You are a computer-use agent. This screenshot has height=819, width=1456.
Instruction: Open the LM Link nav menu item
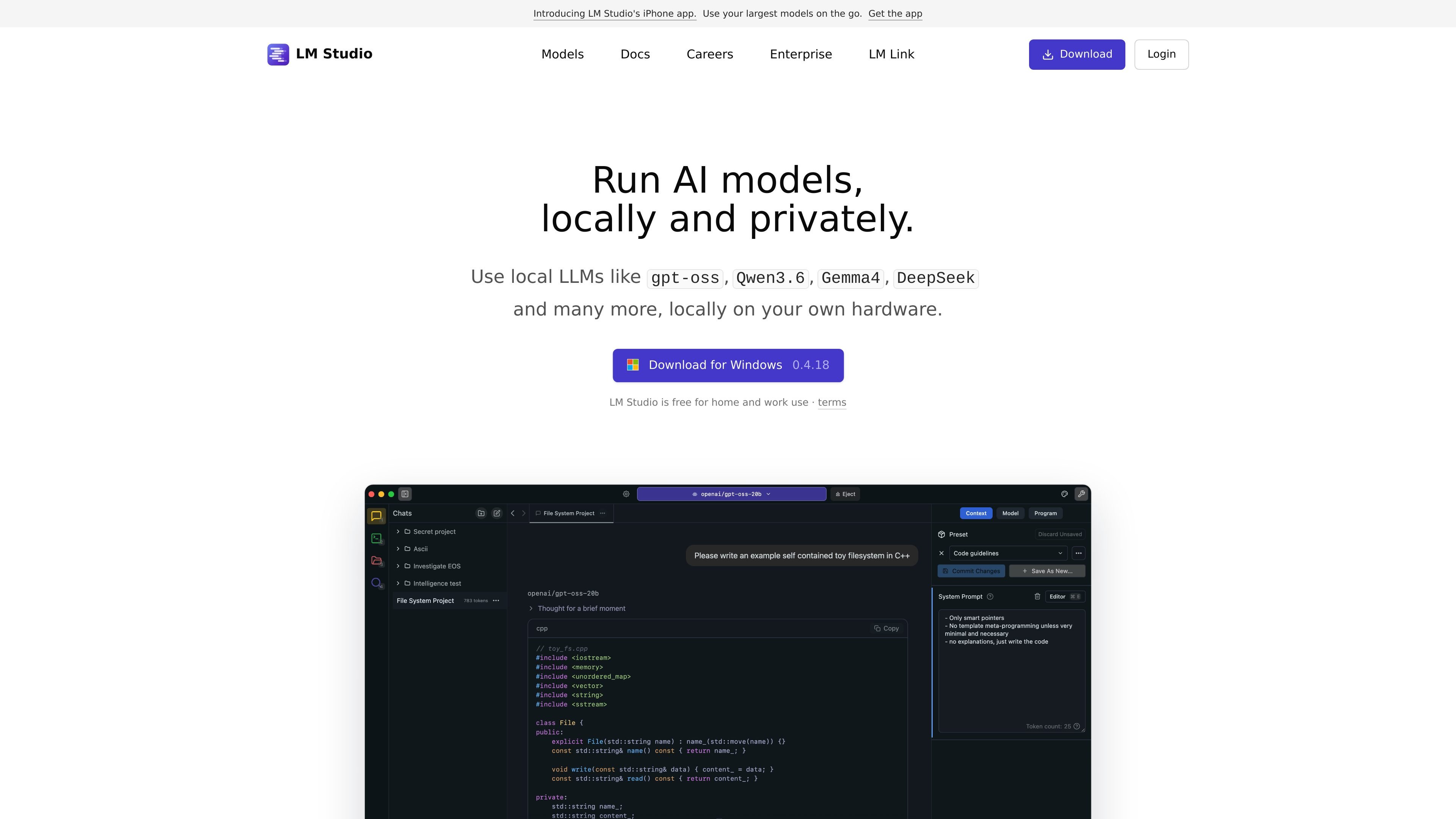[891, 54]
